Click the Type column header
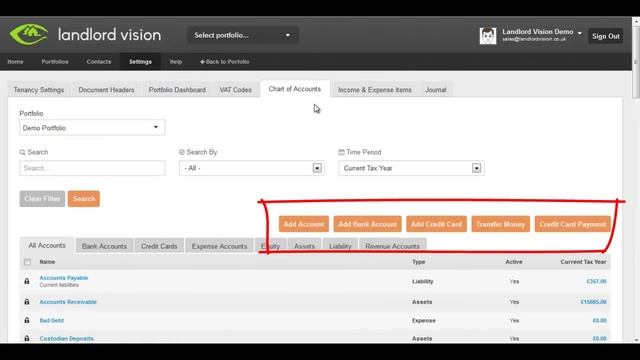Viewport: 640px width, 360px height. [418, 262]
